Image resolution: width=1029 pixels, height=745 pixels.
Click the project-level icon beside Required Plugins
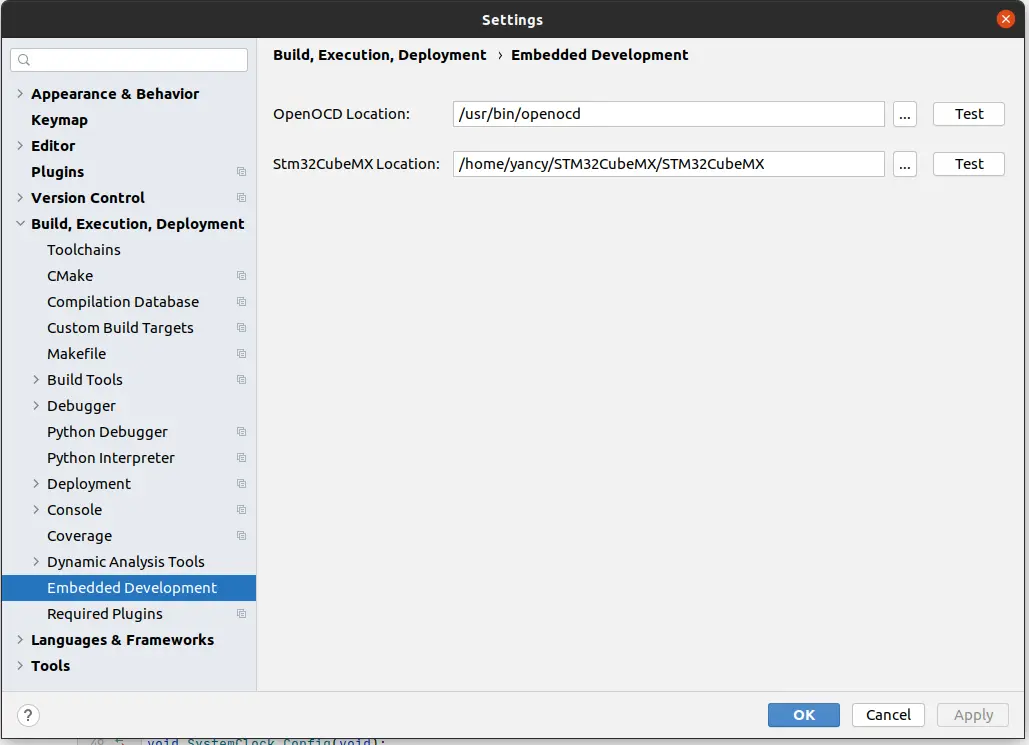tap(242, 614)
